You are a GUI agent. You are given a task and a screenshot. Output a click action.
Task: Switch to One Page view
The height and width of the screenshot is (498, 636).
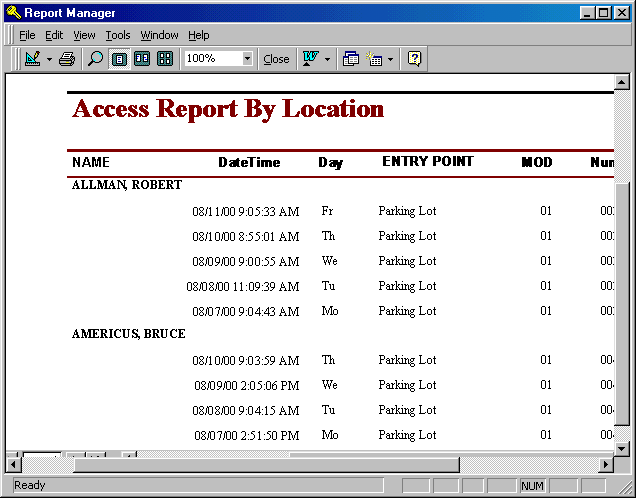(x=119, y=59)
